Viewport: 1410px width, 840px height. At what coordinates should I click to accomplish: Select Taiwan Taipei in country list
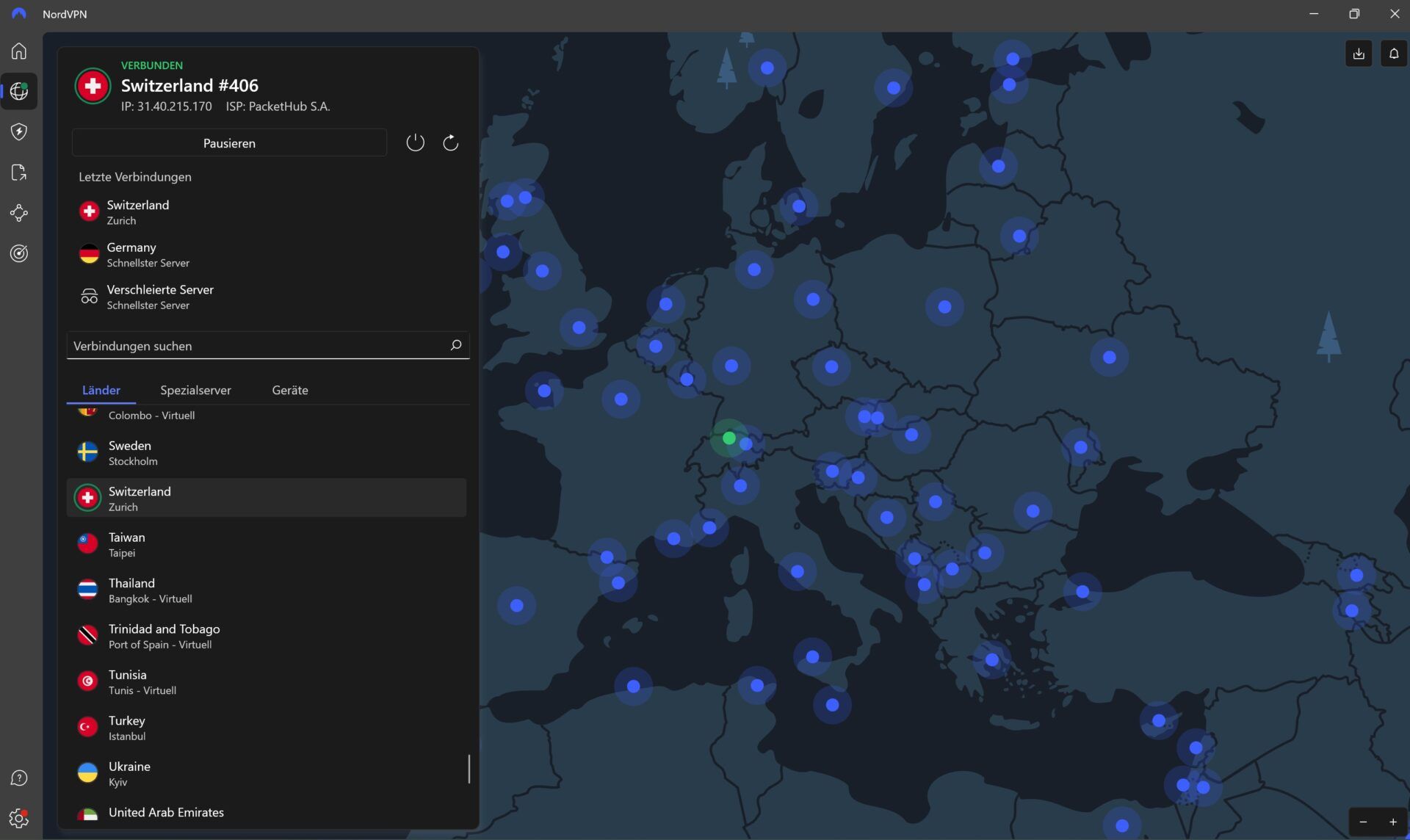[x=267, y=544]
